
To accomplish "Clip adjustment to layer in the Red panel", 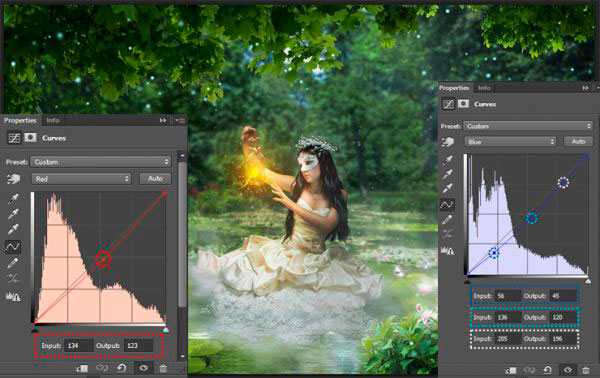I will (82, 368).
